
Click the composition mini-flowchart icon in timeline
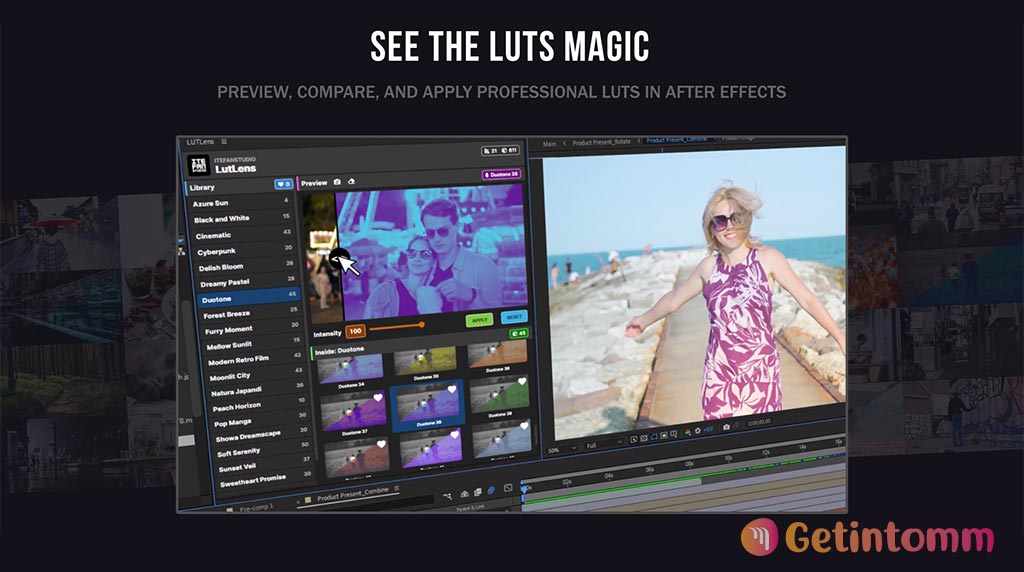pyautogui.click(x=448, y=496)
